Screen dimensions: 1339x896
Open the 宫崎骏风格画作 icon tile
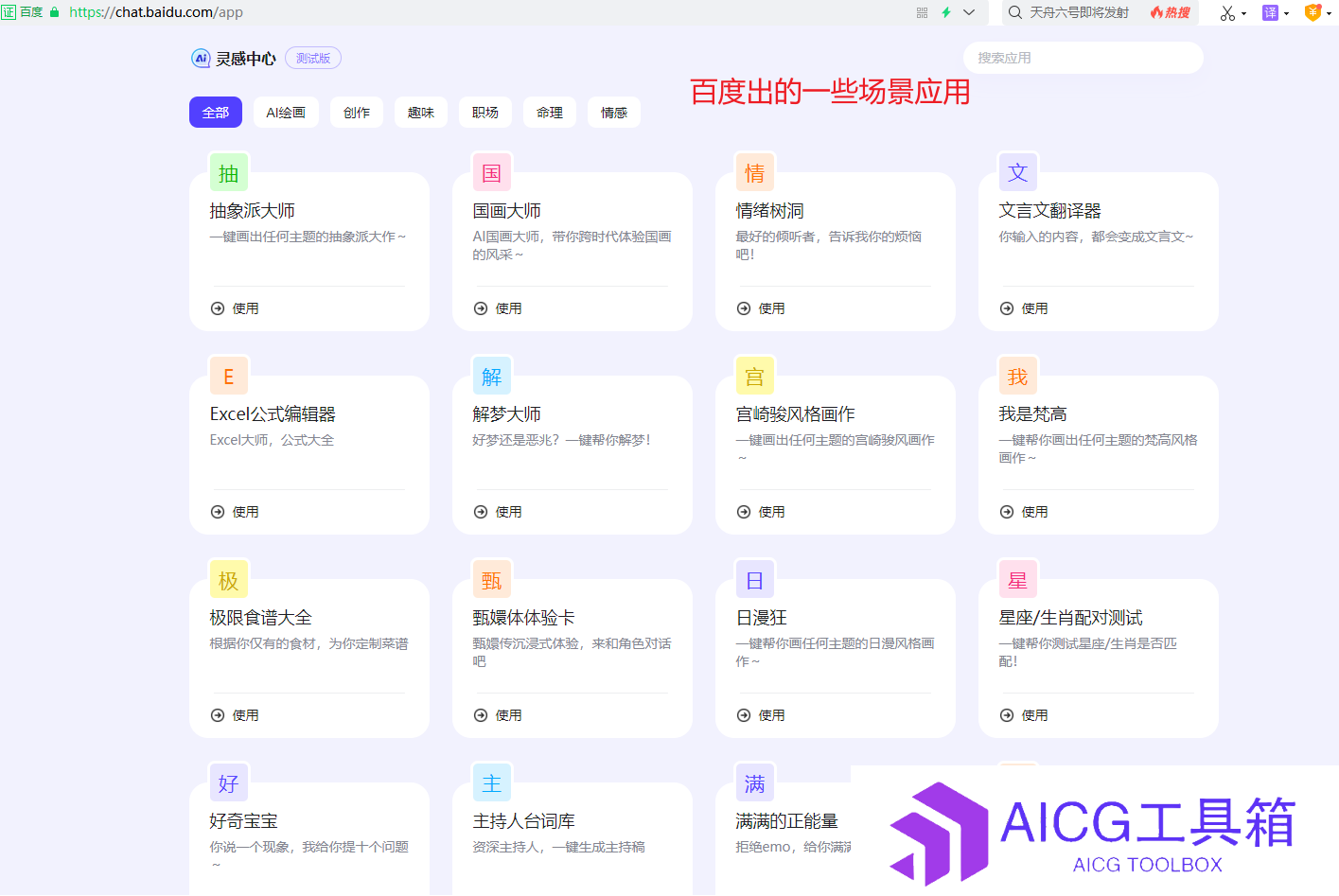(755, 377)
